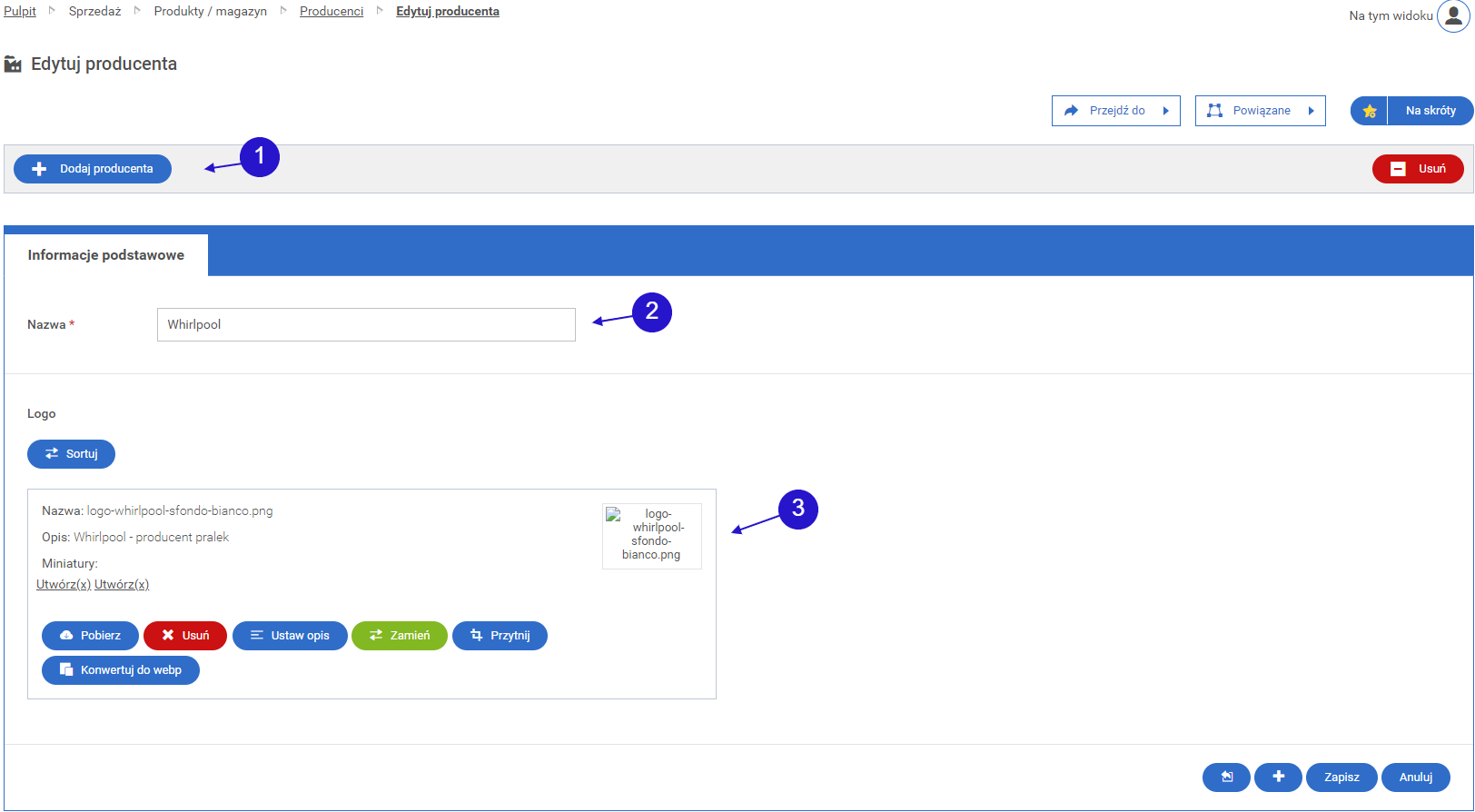Open Produkty / magazyn breadcrumb
Screen dimensions: 1475x812
click(211, 12)
